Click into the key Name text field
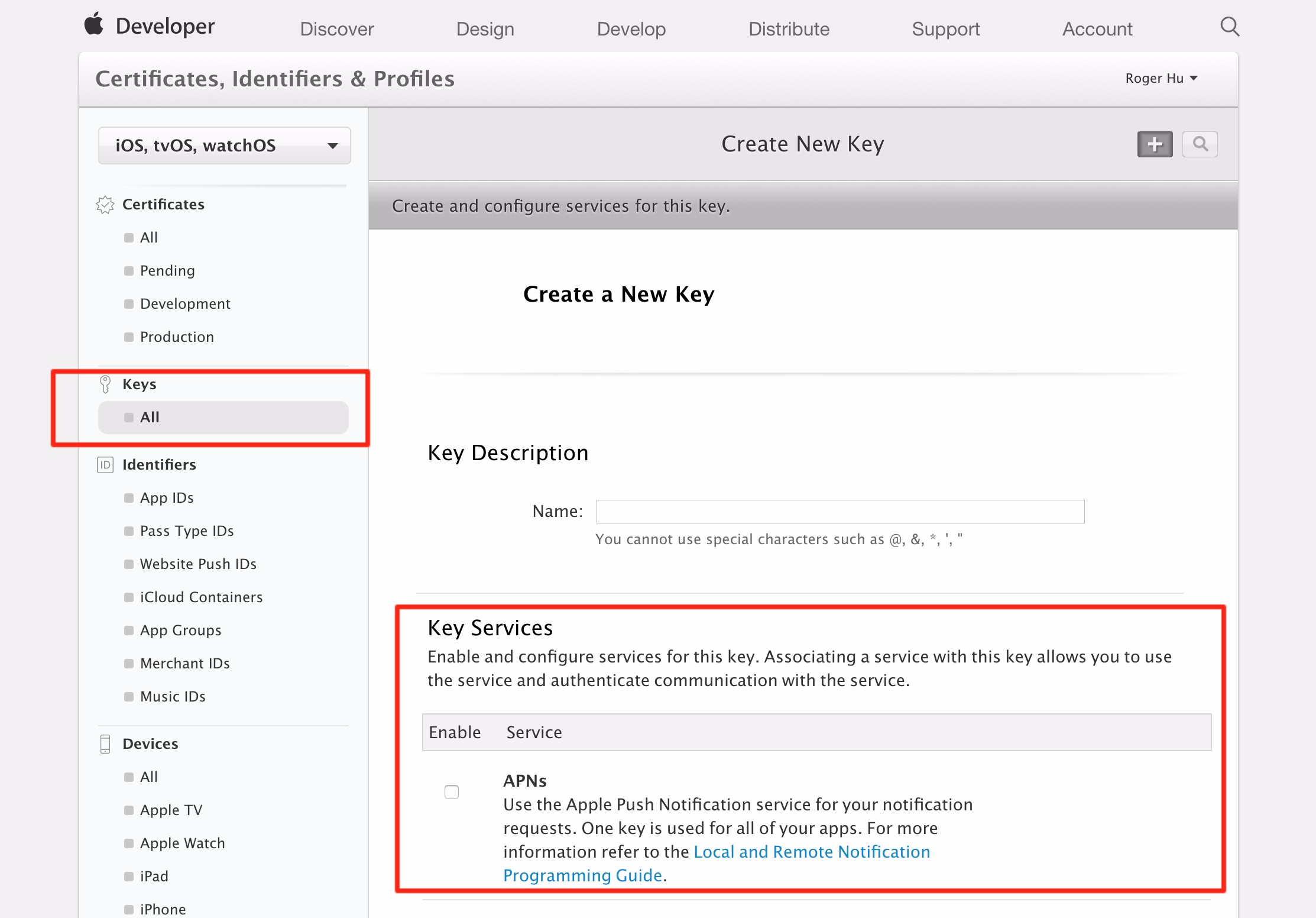This screenshot has height=918, width=1316. coord(840,512)
